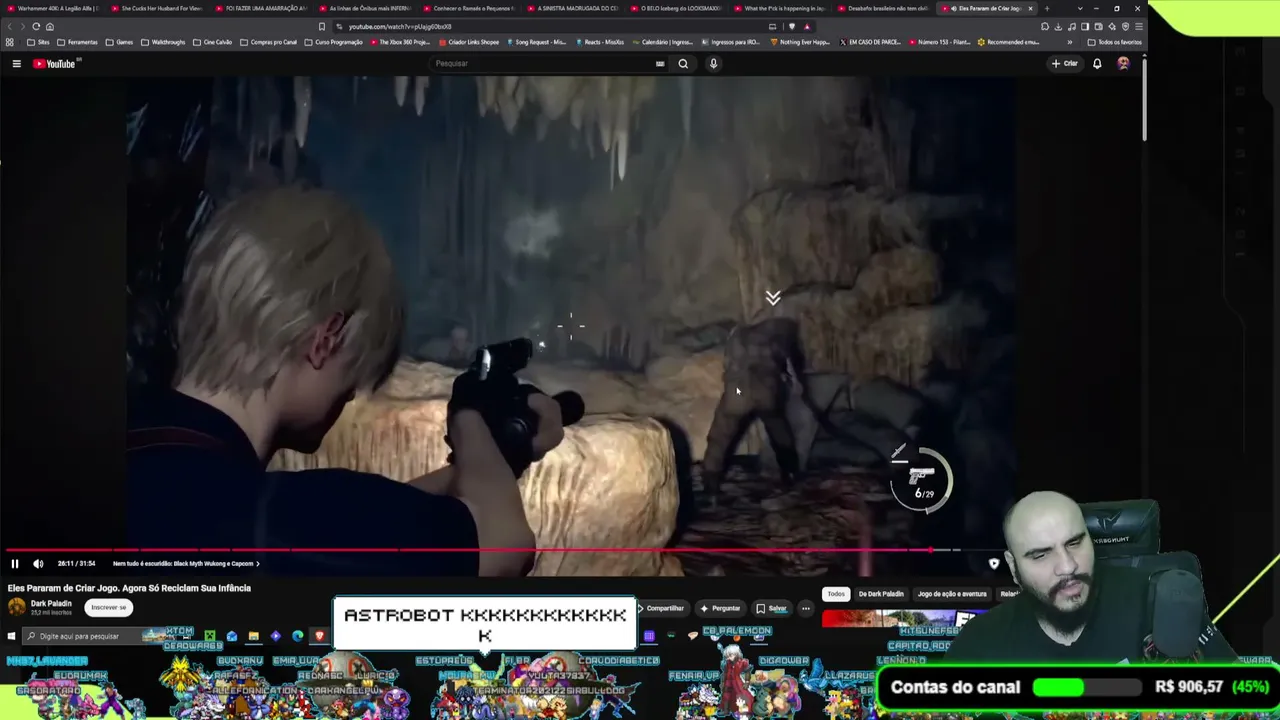This screenshot has height=720, width=1280.
Task: Go to the YouTube home logo
Action: (x=55, y=64)
